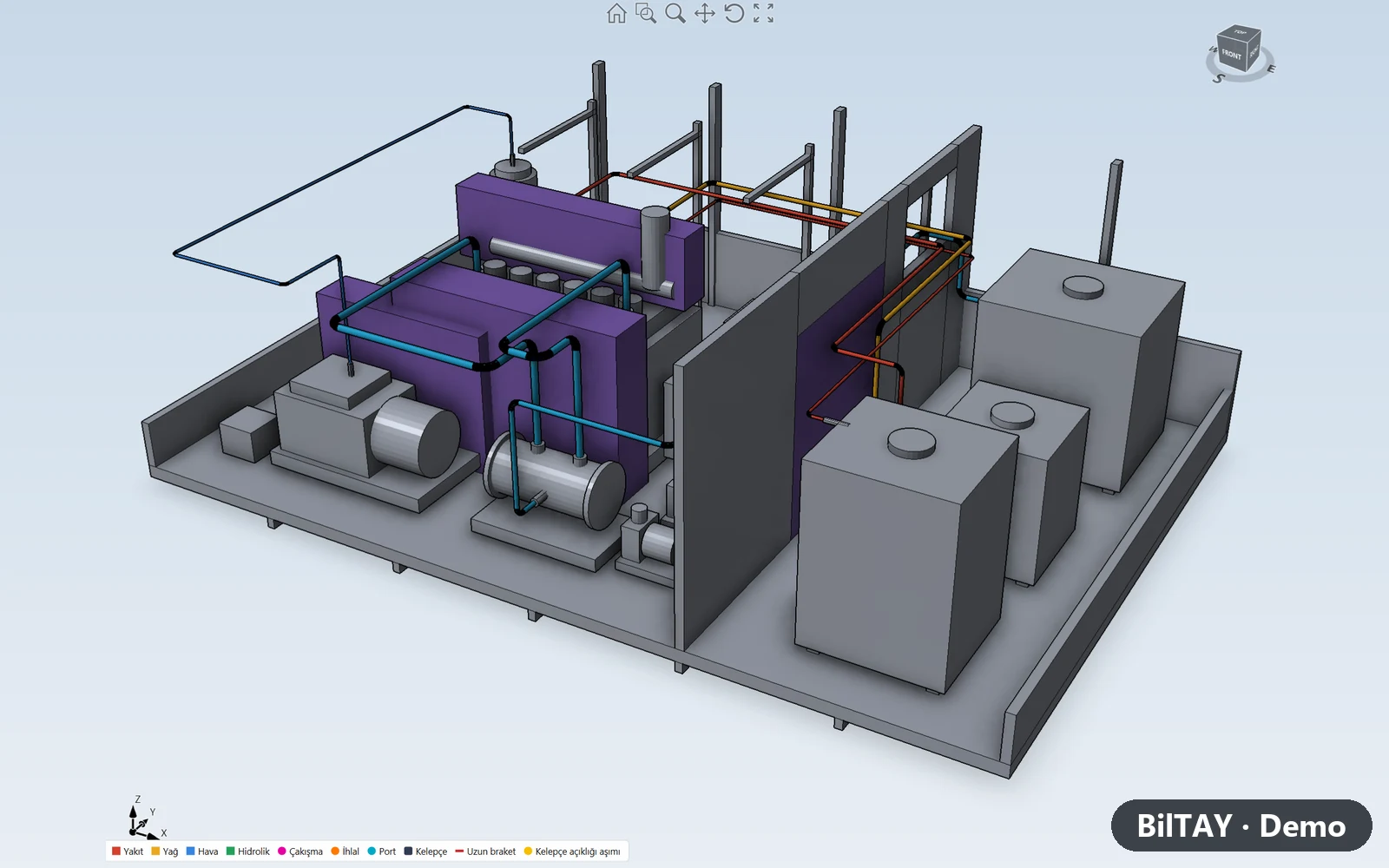Click the Kelepçe açıklığı aşımı legend entry
This screenshot has height=868, width=1389.
click(572, 852)
